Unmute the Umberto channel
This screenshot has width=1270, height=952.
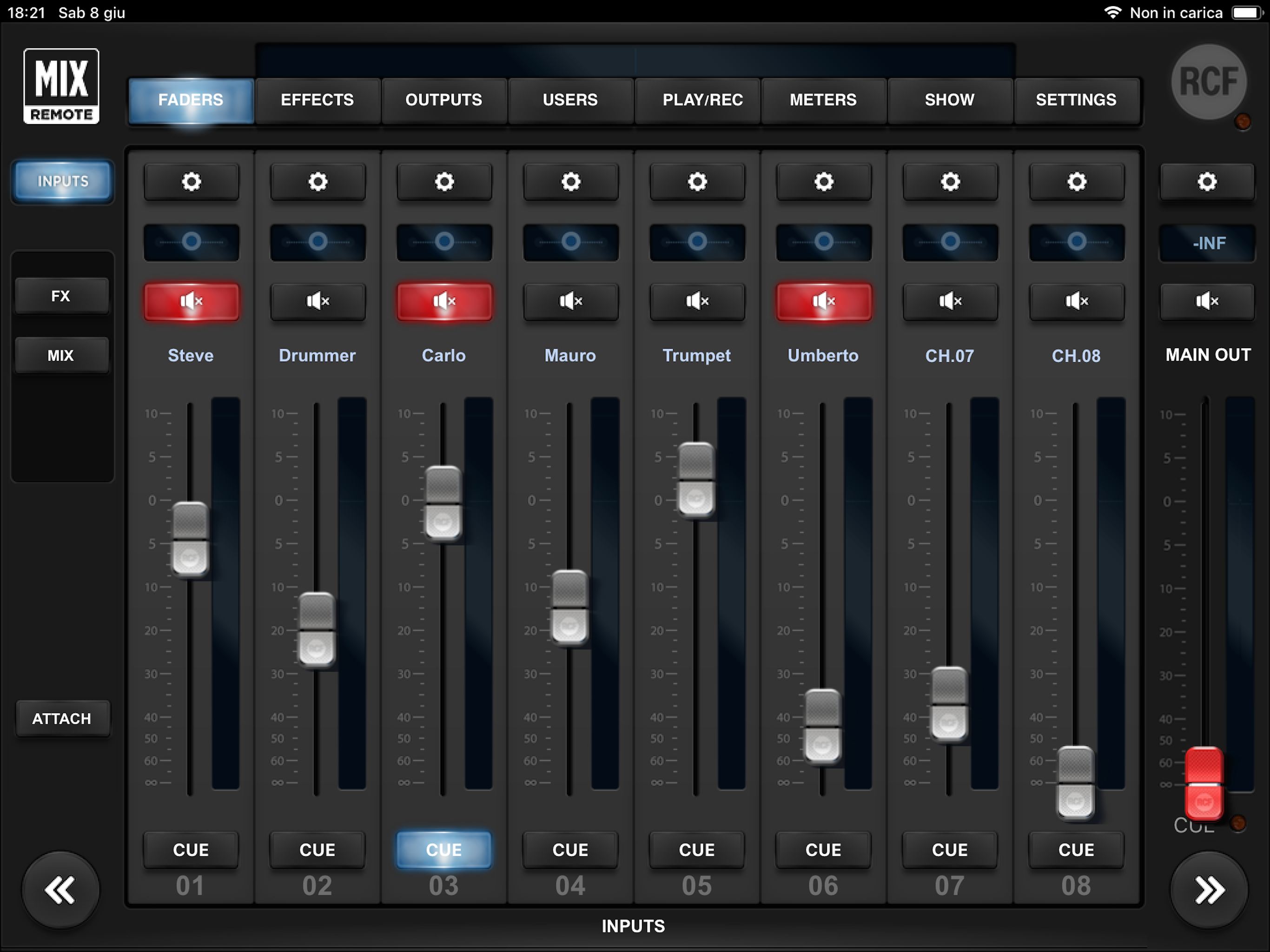pyautogui.click(x=823, y=301)
